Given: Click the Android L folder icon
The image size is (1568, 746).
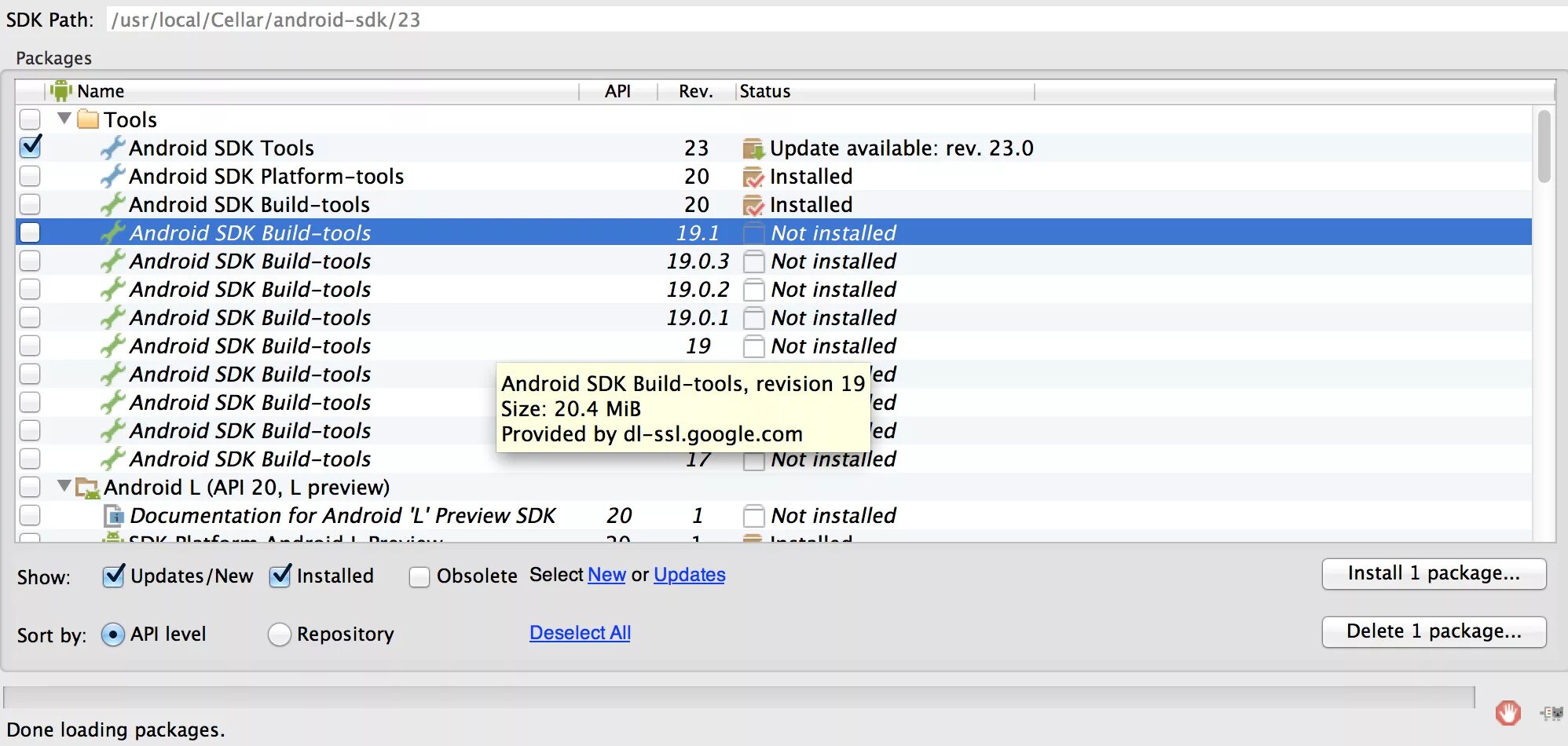Looking at the screenshot, I should pyautogui.click(x=88, y=488).
